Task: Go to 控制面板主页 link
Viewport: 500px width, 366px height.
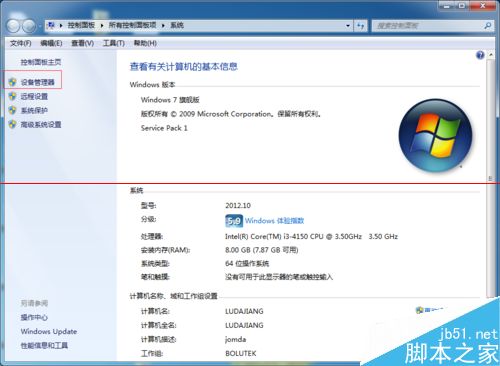Action: [41, 62]
